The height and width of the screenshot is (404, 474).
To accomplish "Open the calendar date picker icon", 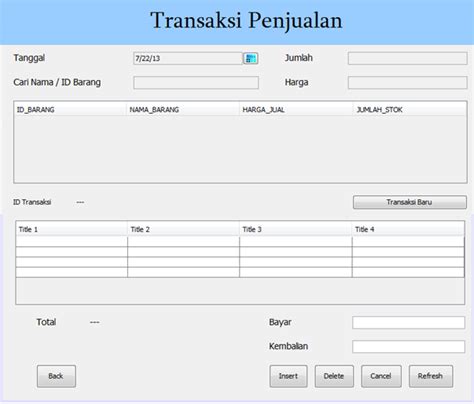I will 251,58.
